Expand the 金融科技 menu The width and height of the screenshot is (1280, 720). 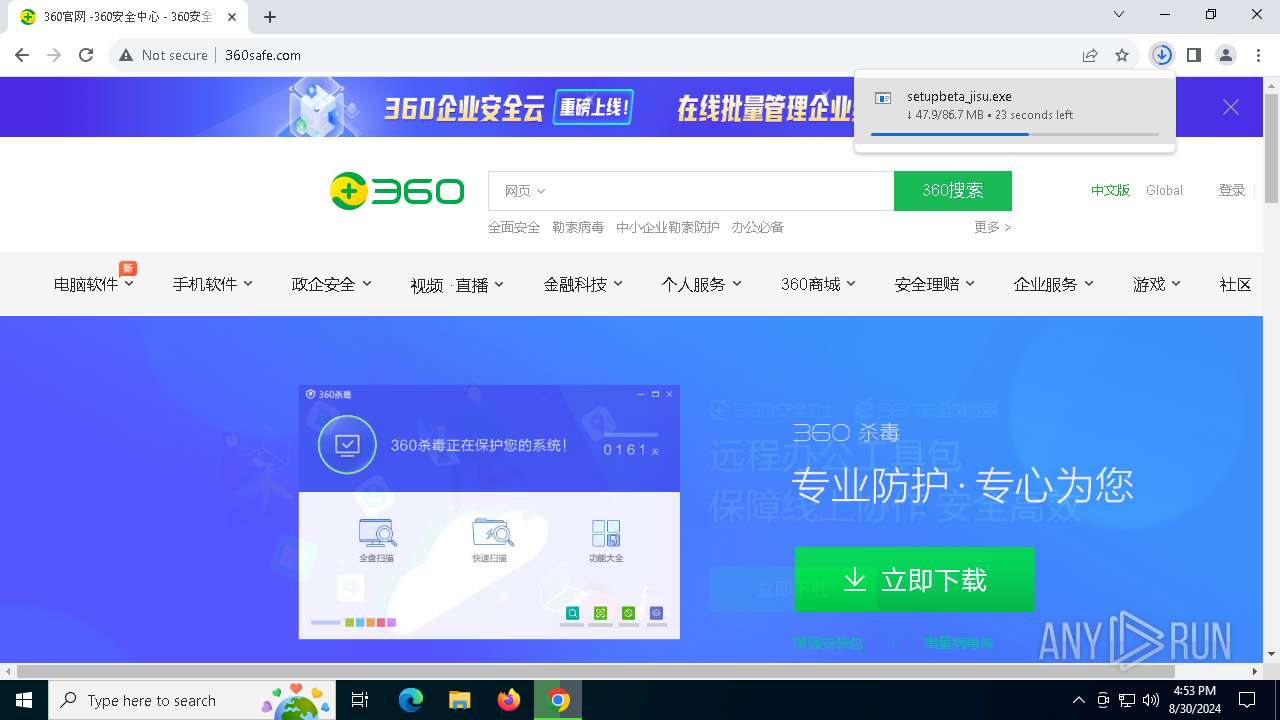[x=583, y=284]
